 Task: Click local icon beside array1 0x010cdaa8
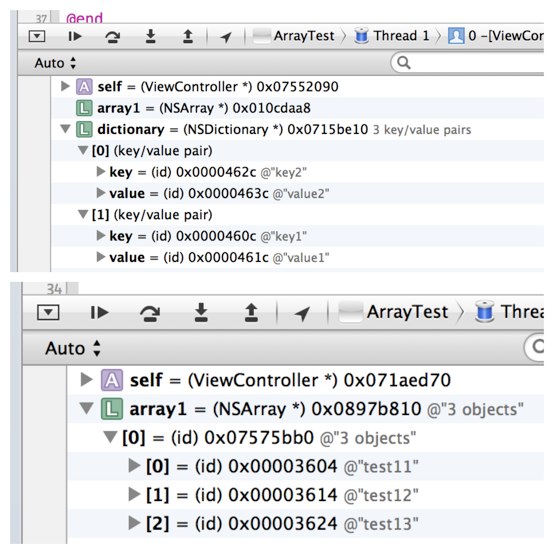pyautogui.click(x=84, y=108)
